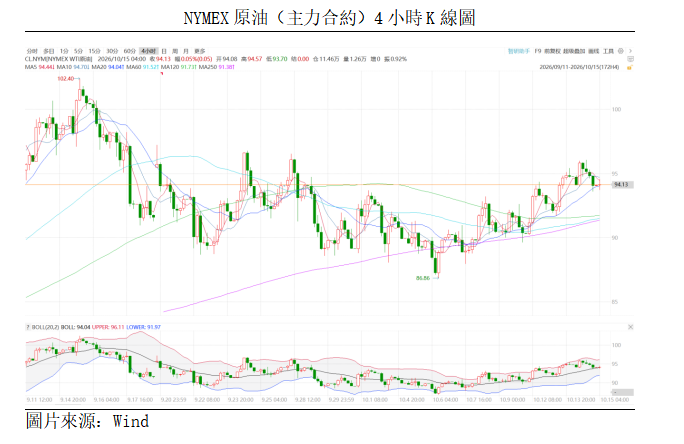Switch to the 周 weekly period tab
Screen dimensions: 684x444
pyautogui.click(x=175, y=51)
